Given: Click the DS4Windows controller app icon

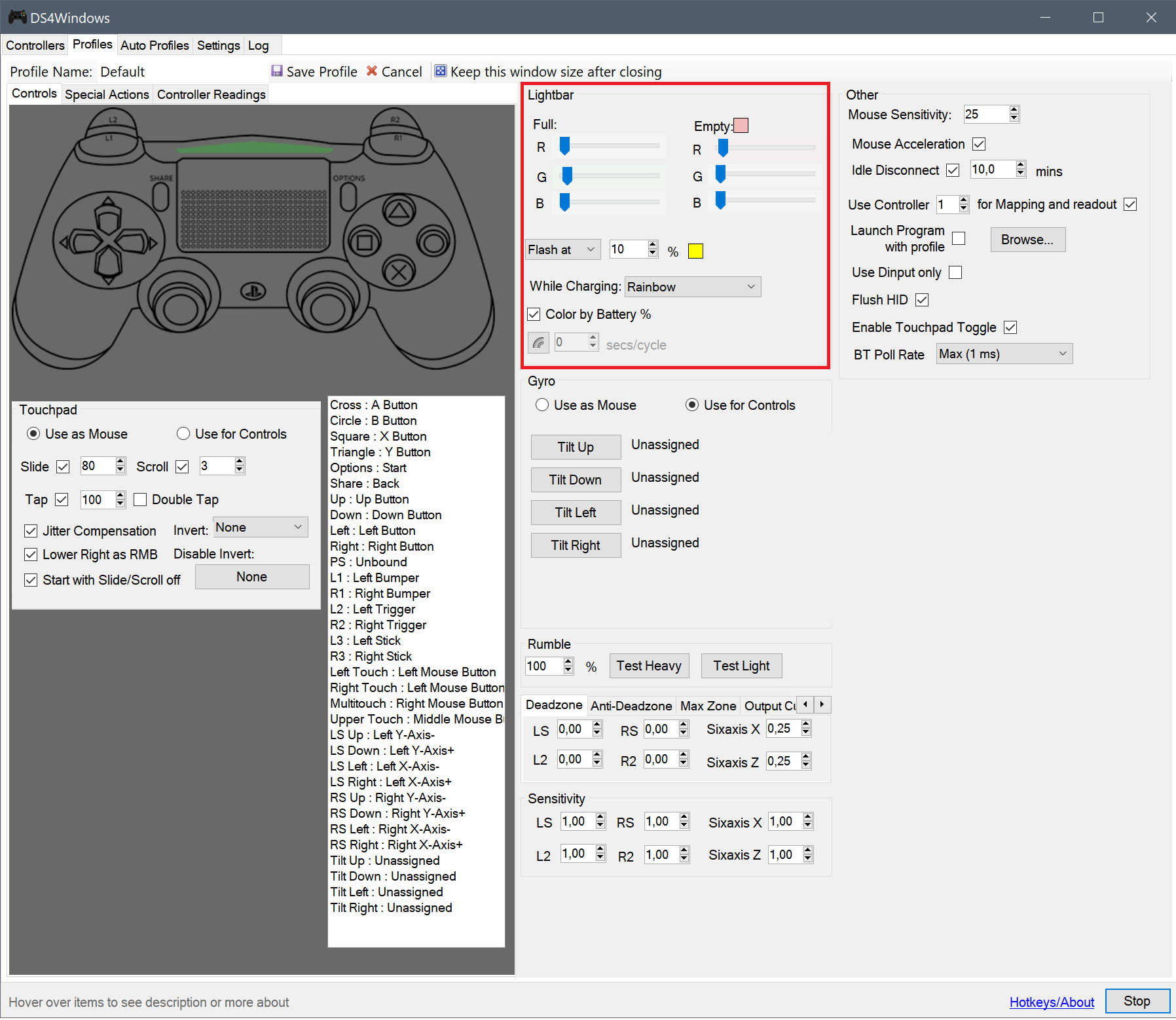Looking at the screenshot, I should (x=18, y=17).
